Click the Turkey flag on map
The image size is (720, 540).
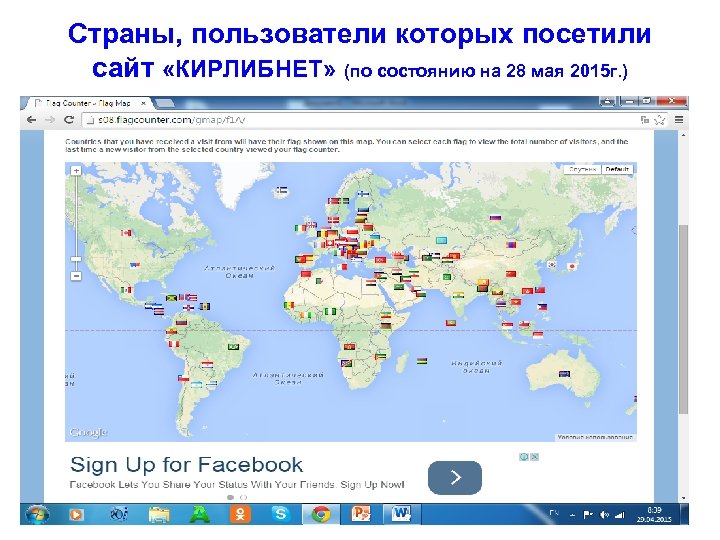coord(381,260)
